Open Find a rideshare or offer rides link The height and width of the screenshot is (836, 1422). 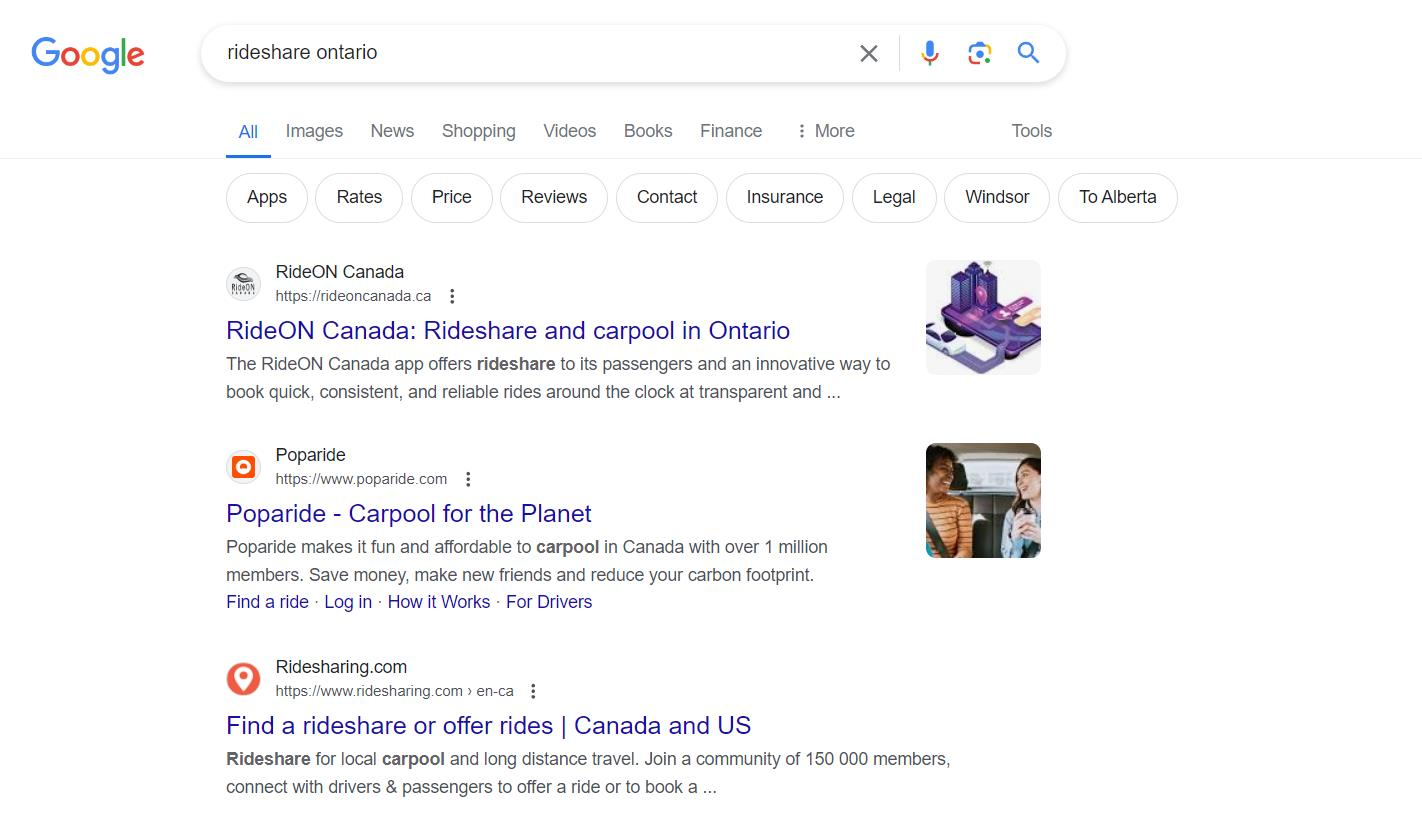point(489,726)
